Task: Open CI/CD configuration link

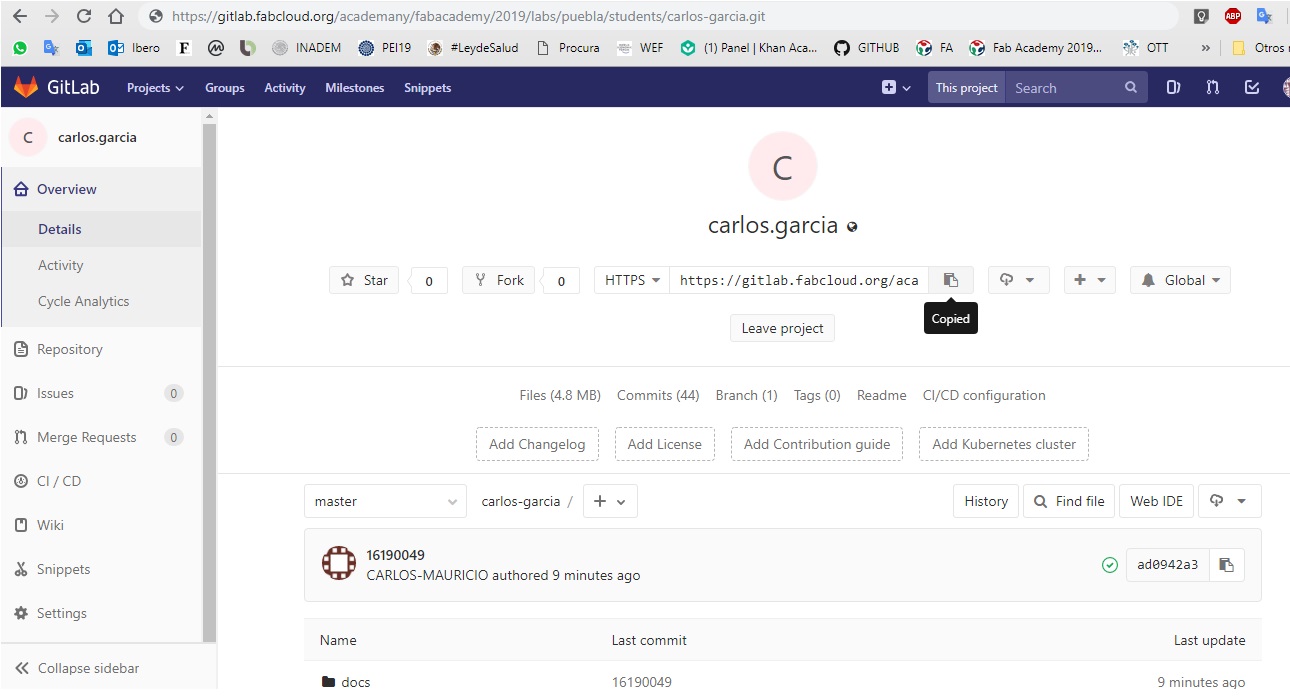Action: (984, 395)
